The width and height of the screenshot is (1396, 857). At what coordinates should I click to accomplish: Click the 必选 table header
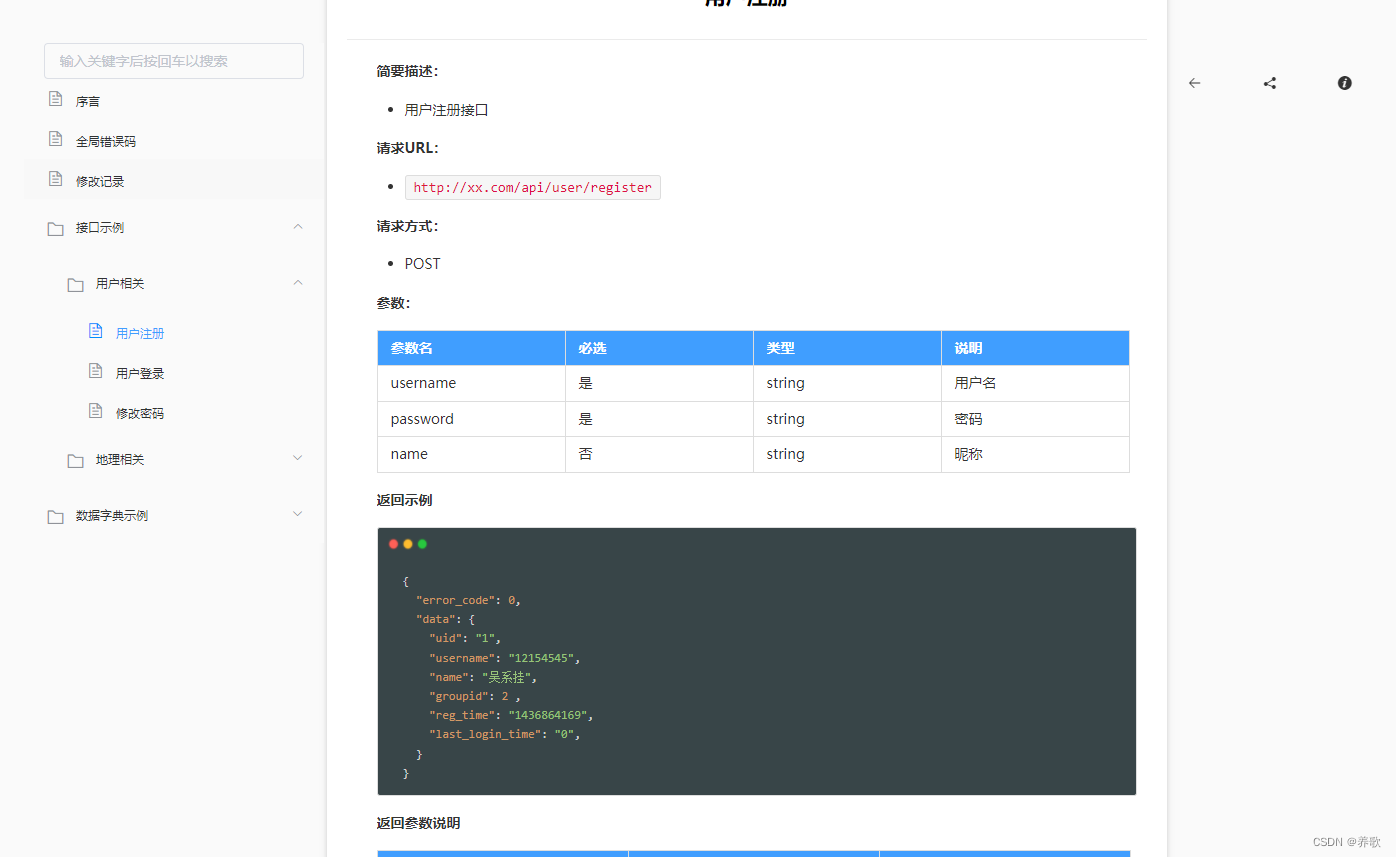(659, 348)
